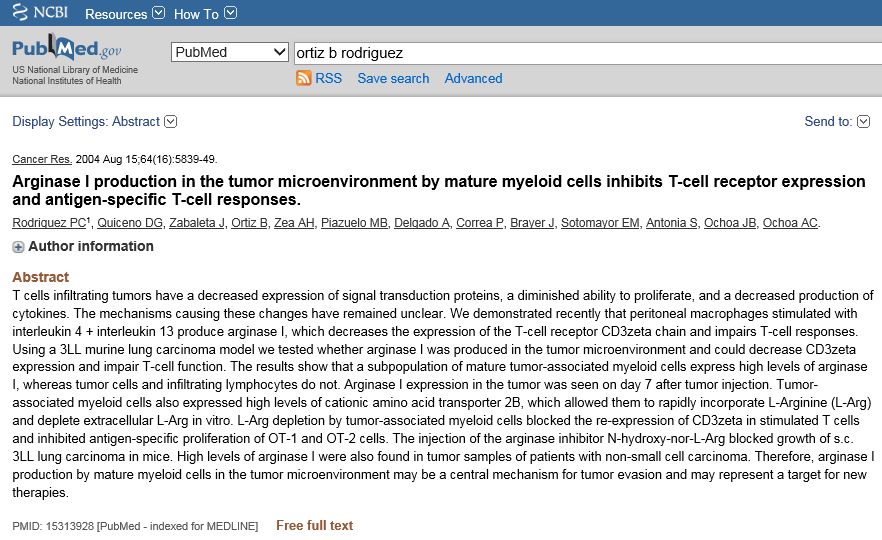Expand Author information plus icon
This screenshot has width=882, height=540.
18,247
